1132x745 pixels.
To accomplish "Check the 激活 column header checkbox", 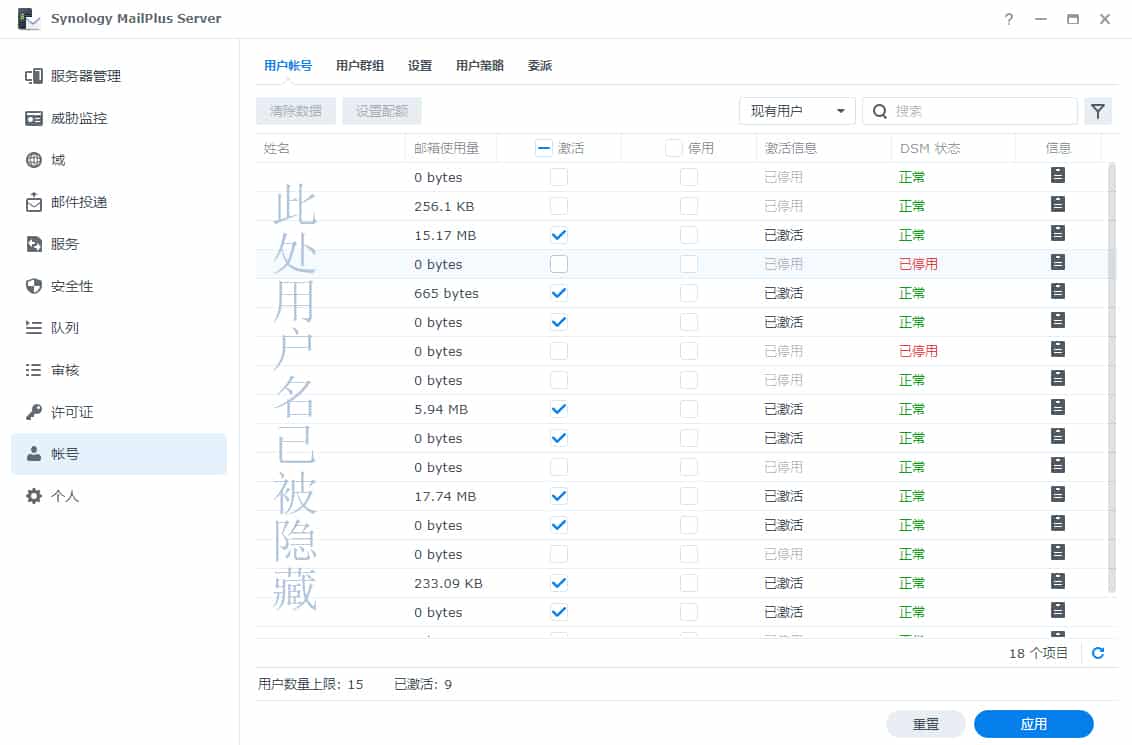I will click(x=543, y=147).
